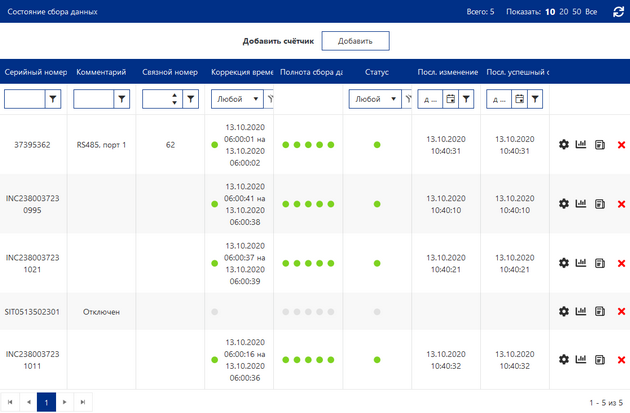Delete meter INC238003723 0995
Screen dimensions: 630x413
(621, 204)
